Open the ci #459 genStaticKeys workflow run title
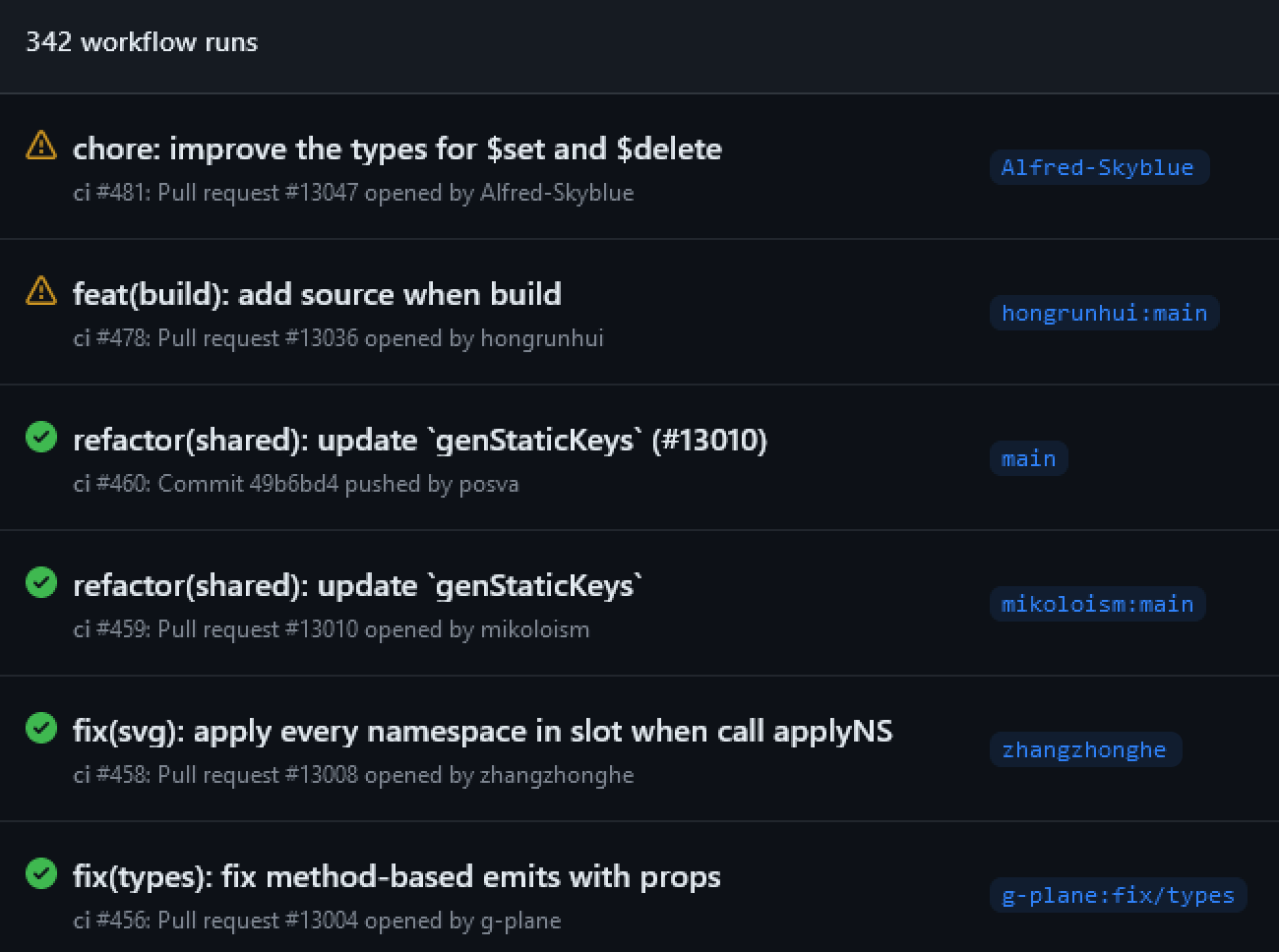 [357, 585]
